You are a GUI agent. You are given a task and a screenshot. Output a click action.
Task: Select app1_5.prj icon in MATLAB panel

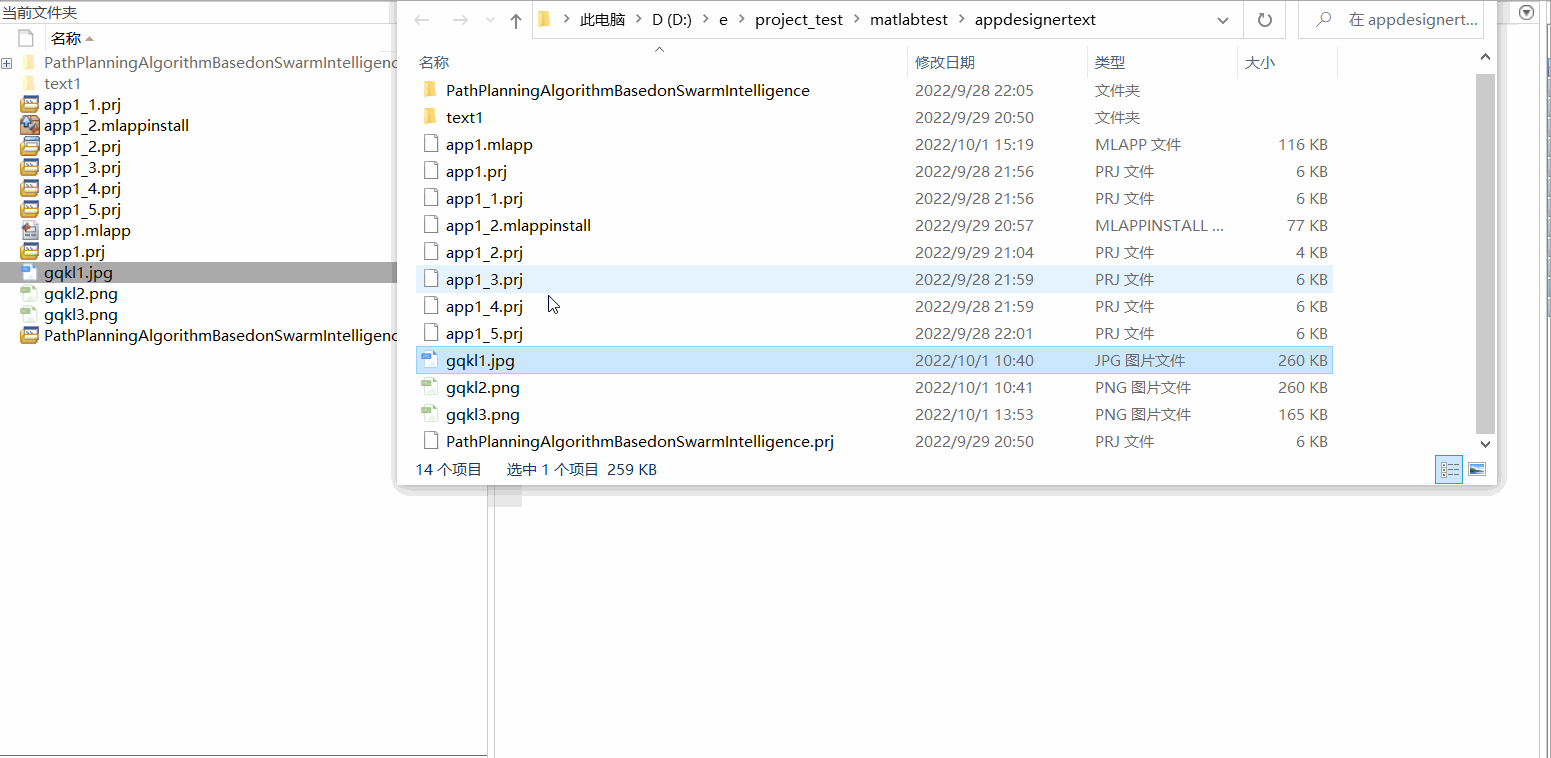29,209
